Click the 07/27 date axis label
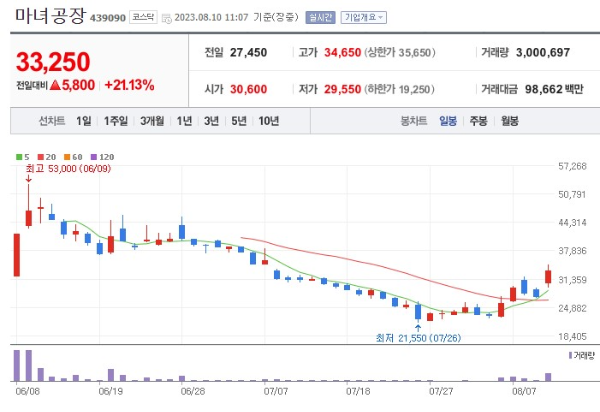The height and width of the screenshot is (412, 600). tap(441, 391)
